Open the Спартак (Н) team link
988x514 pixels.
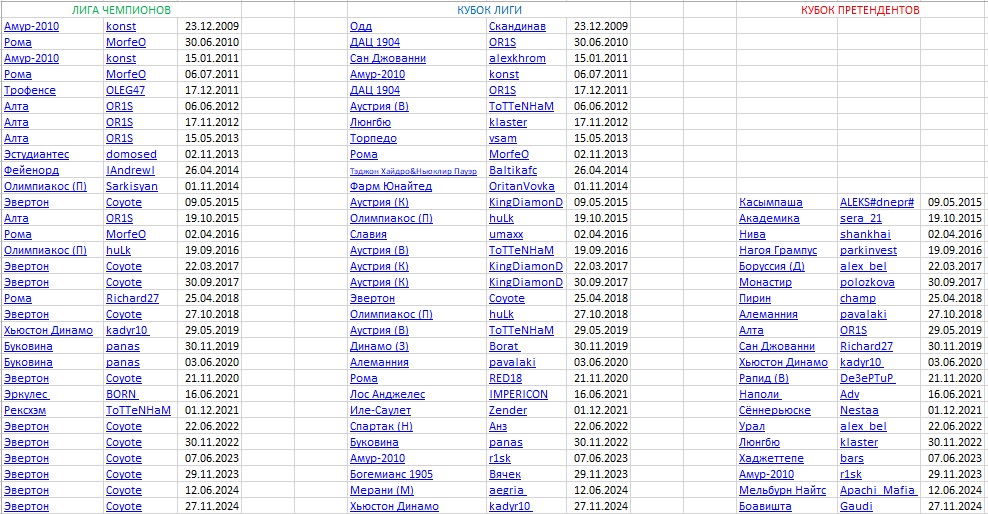click(x=382, y=426)
